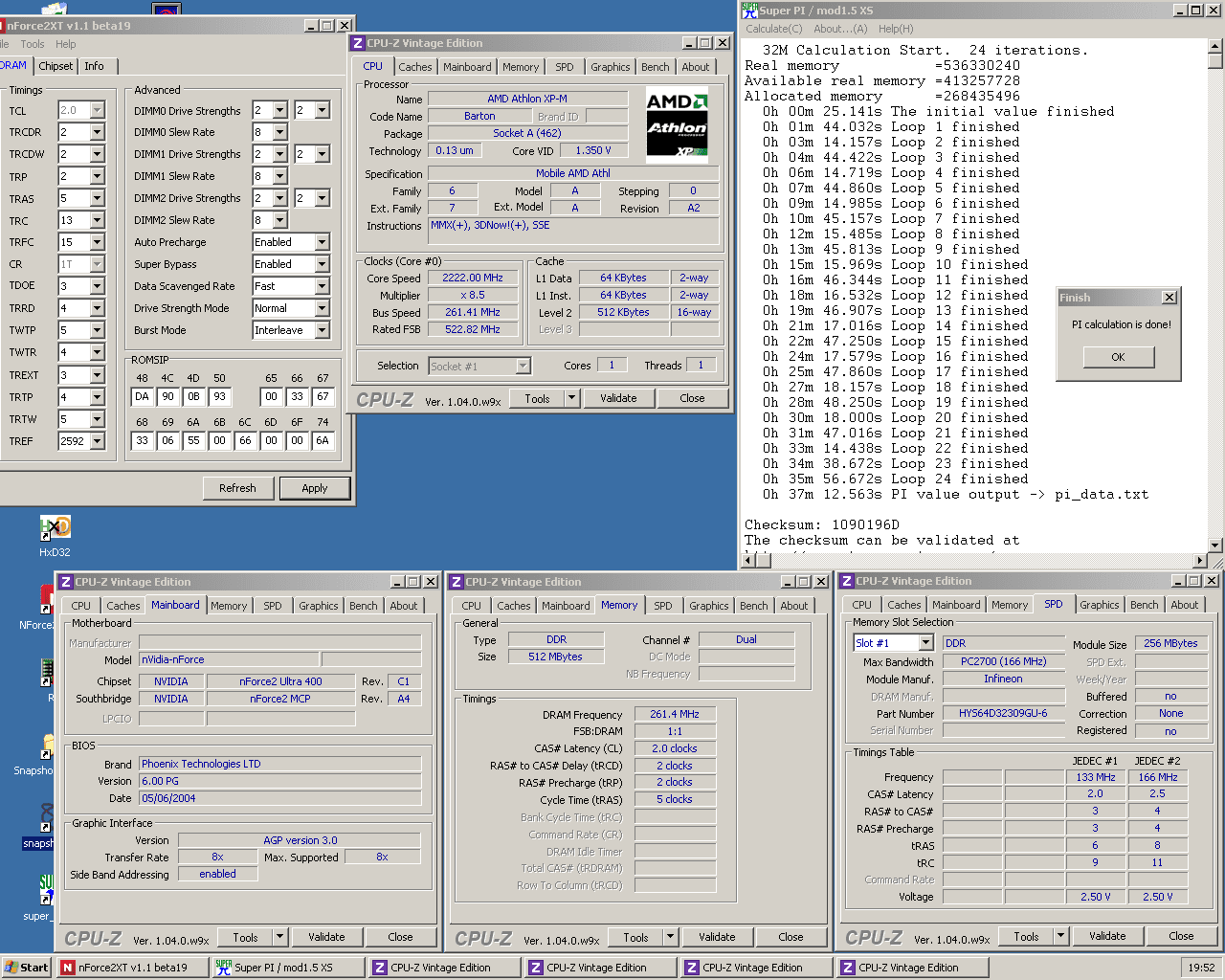The height and width of the screenshot is (980, 1225).
Task: Expand the TRAS timing dropdown in nForce2XT
Action: (x=97, y=198)
